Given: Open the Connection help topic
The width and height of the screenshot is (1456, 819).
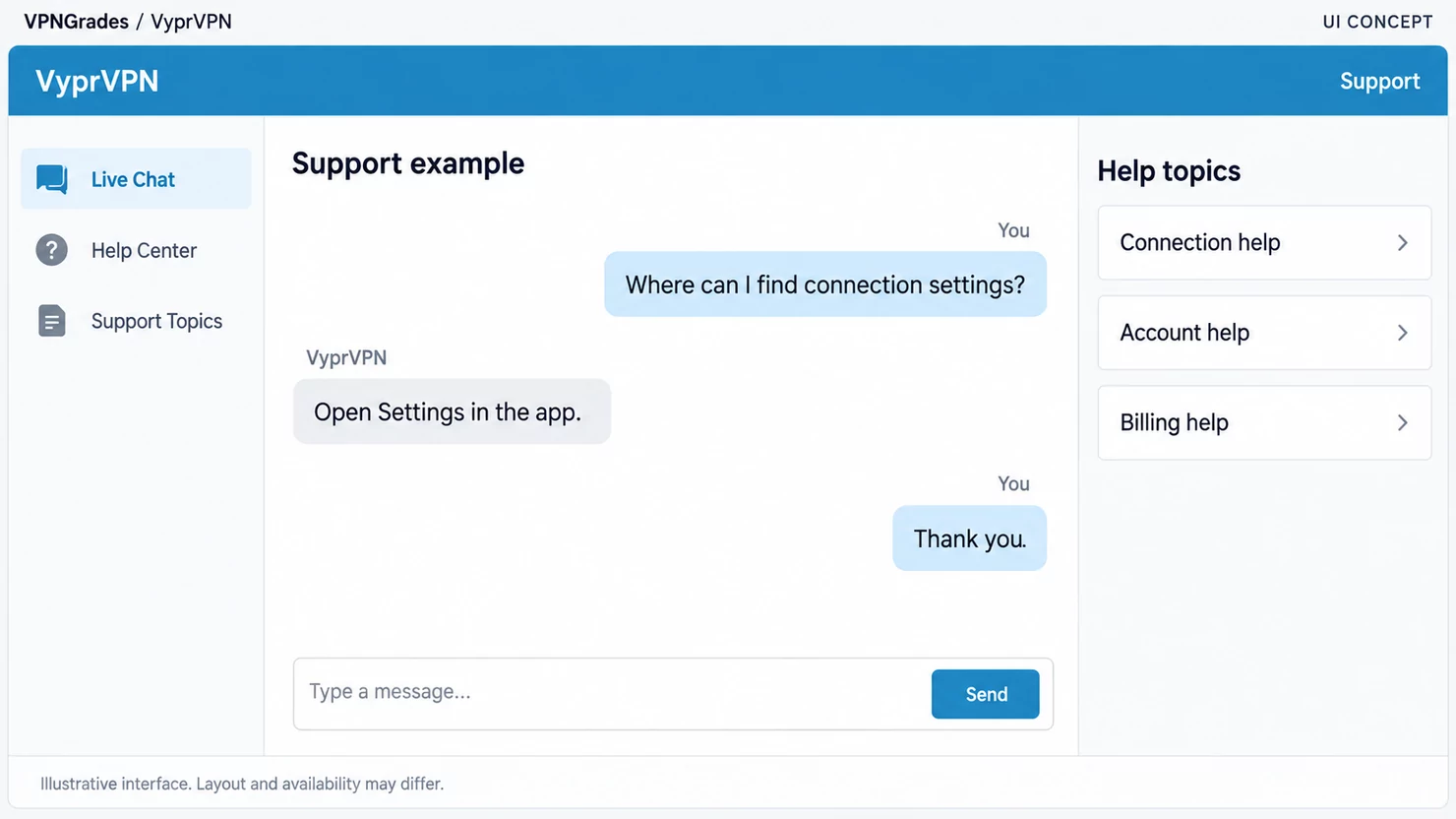Looking at the screenshot, I should pyautogui.click(x=1264, y=242).
